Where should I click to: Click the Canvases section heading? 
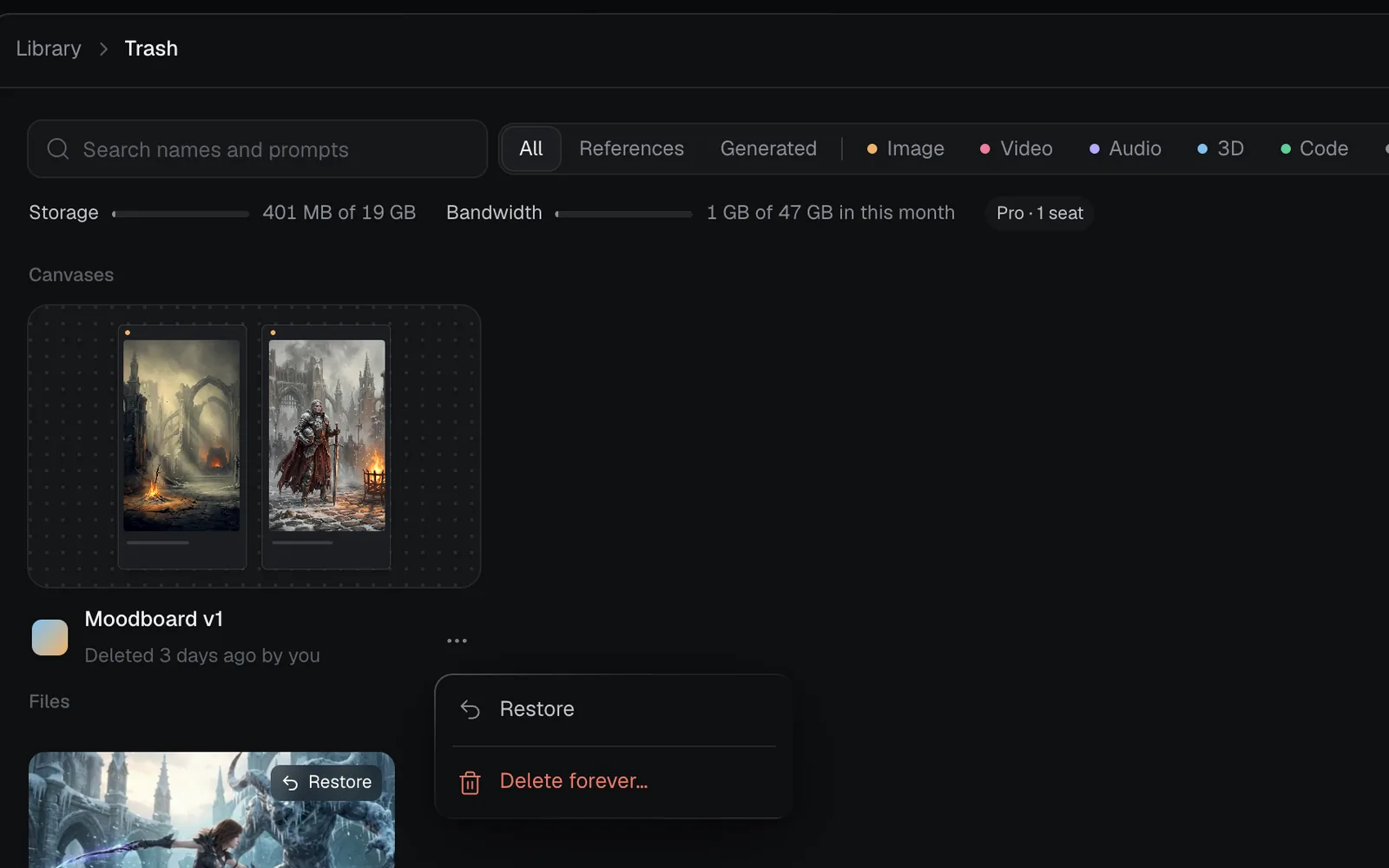(71, 275)
